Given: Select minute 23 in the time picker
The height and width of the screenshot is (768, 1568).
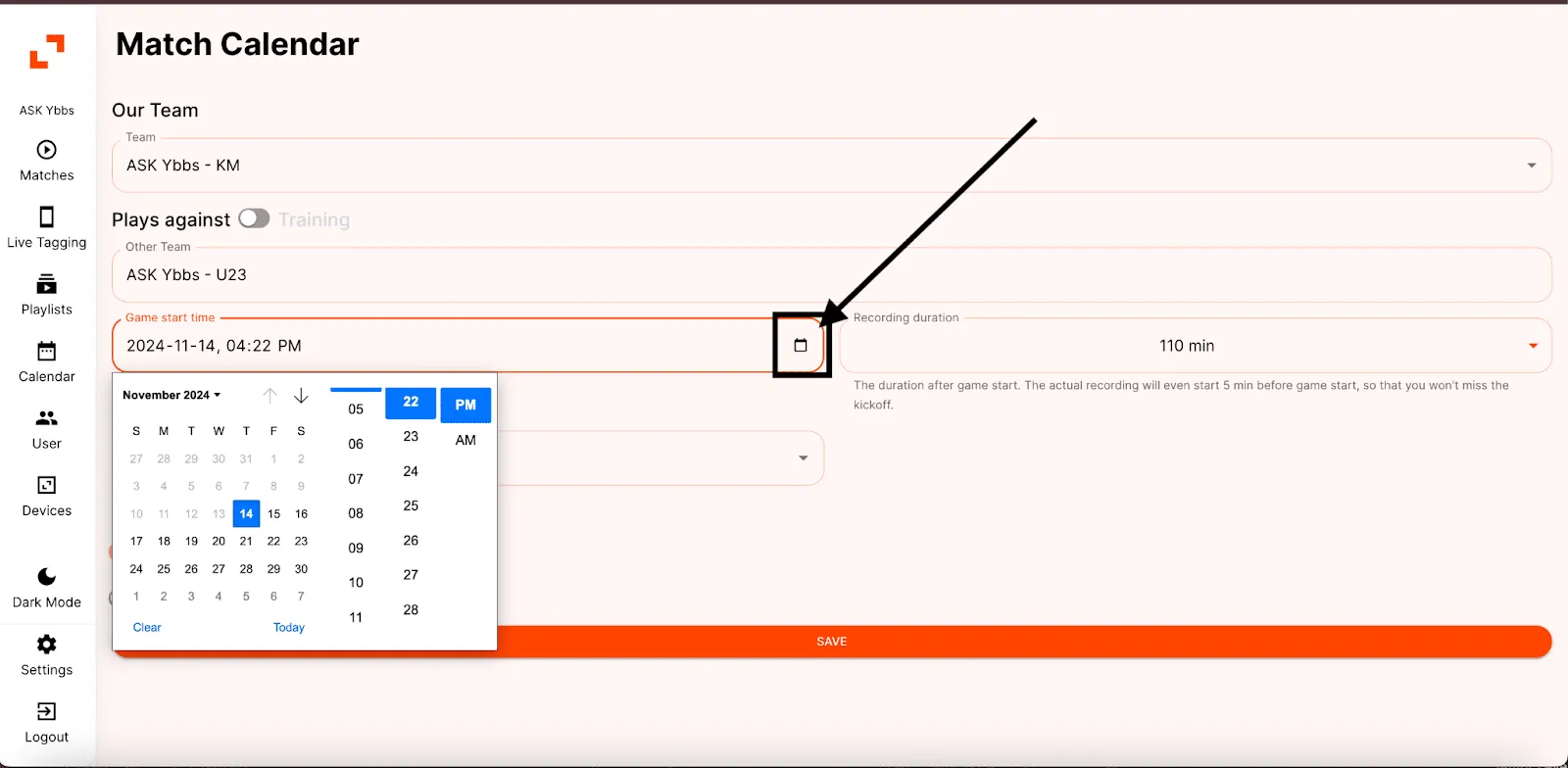Looking at the screenshot, I should pyautogui.click(x=411, y=436).
